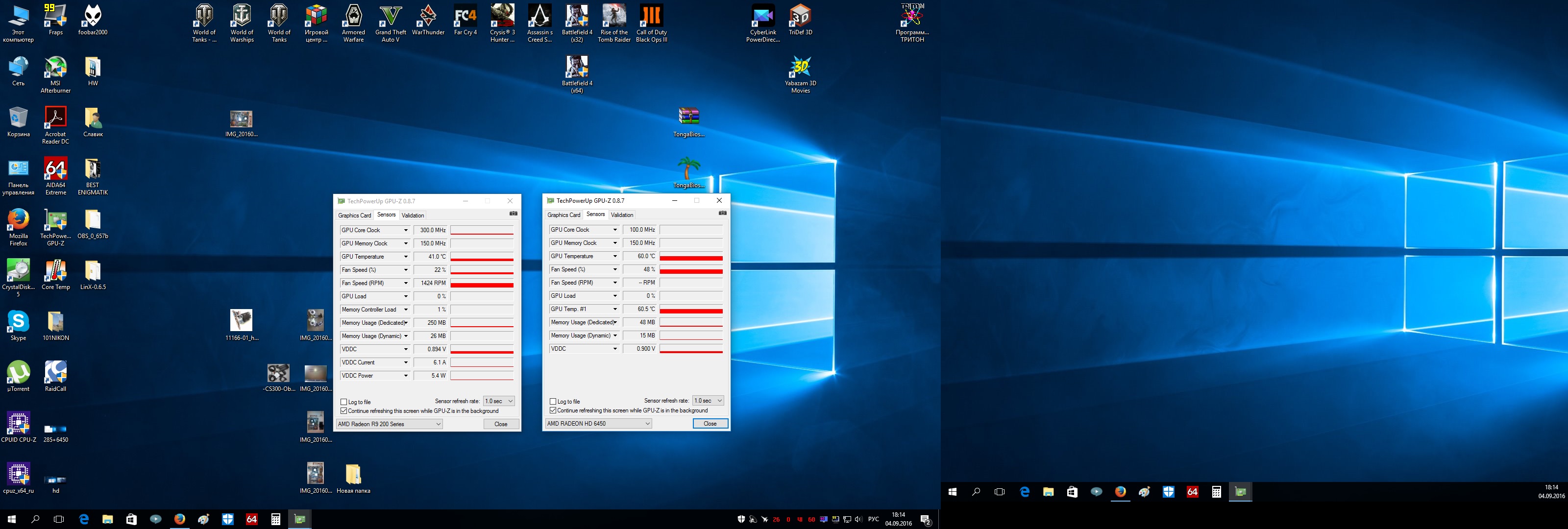This screenshot has width=1568, height=529.
Task: Enable Log to file in R9 200 window
Action: 344,402
